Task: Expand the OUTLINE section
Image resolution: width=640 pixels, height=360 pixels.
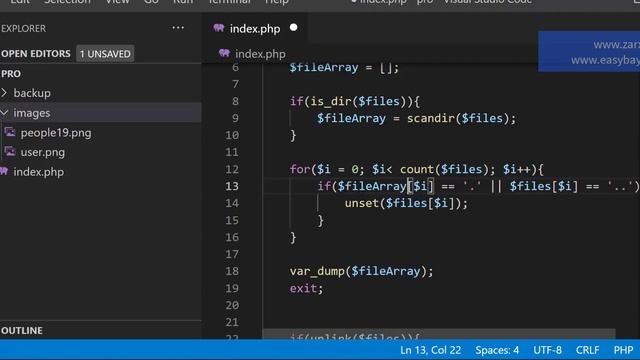Action: click(x=22, y=331)
